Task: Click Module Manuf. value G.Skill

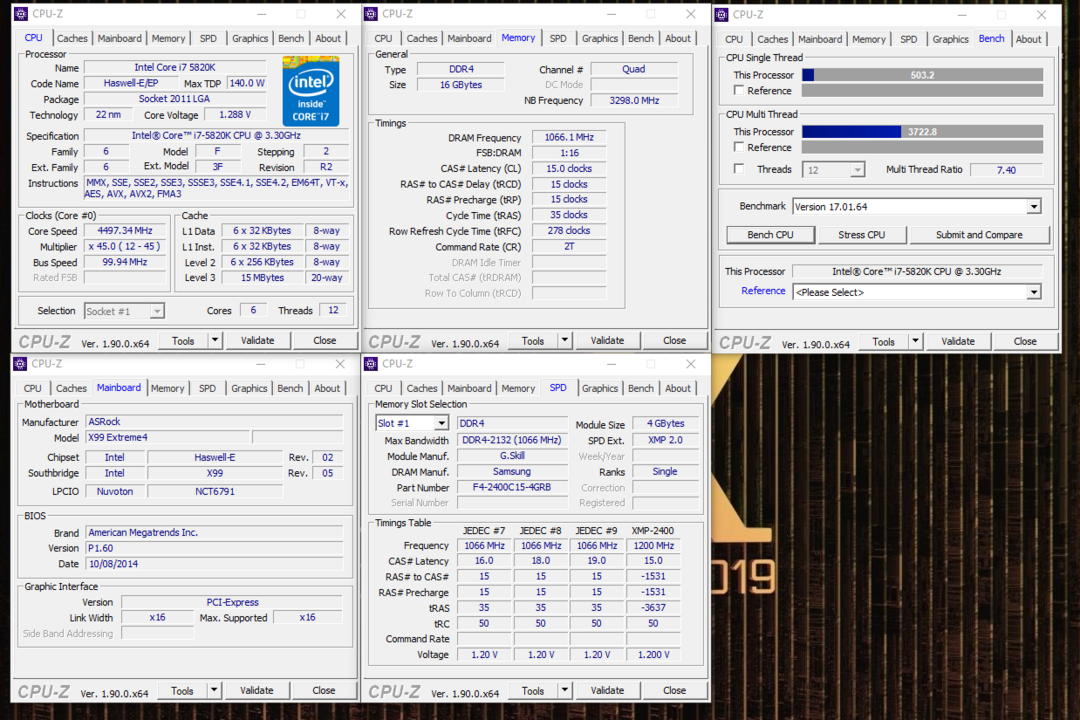Action: (512, 455)
